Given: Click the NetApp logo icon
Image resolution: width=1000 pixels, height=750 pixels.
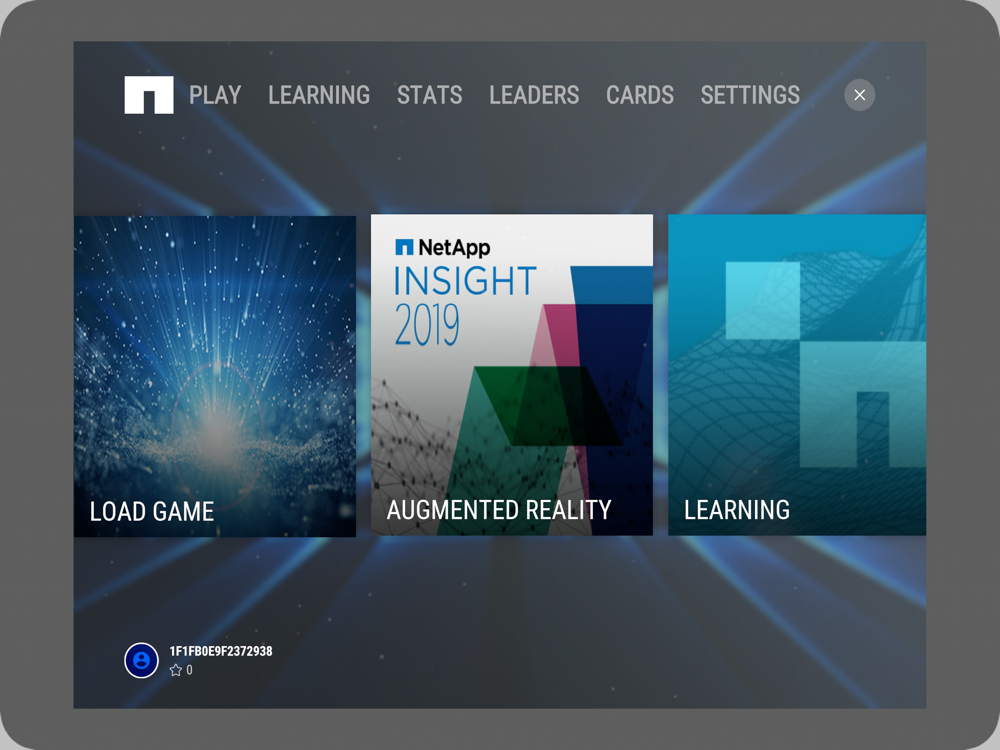Looking at the screenshot, I should (x=149, y=95).
